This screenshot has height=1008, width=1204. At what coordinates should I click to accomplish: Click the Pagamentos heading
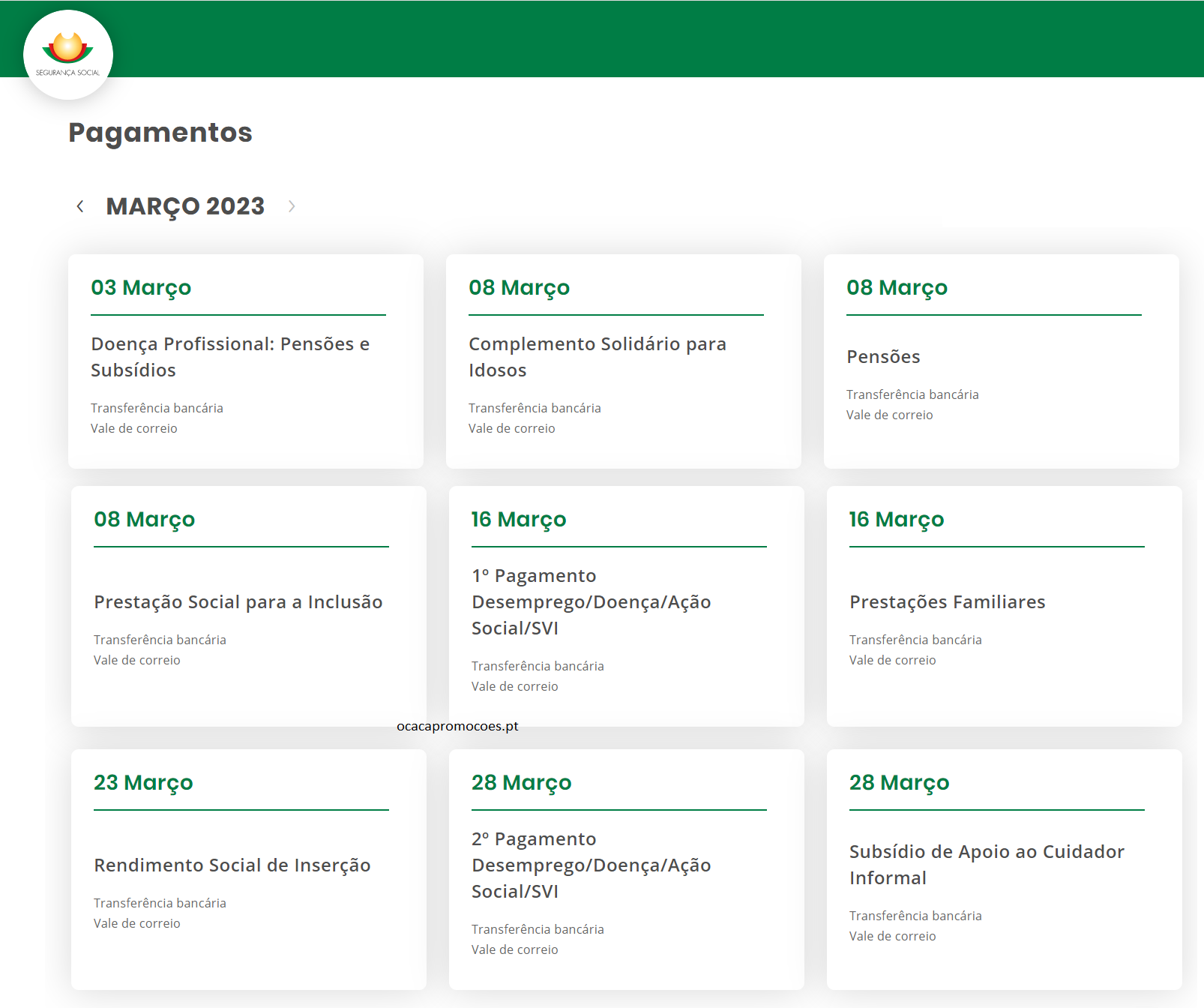click(160, 133)
